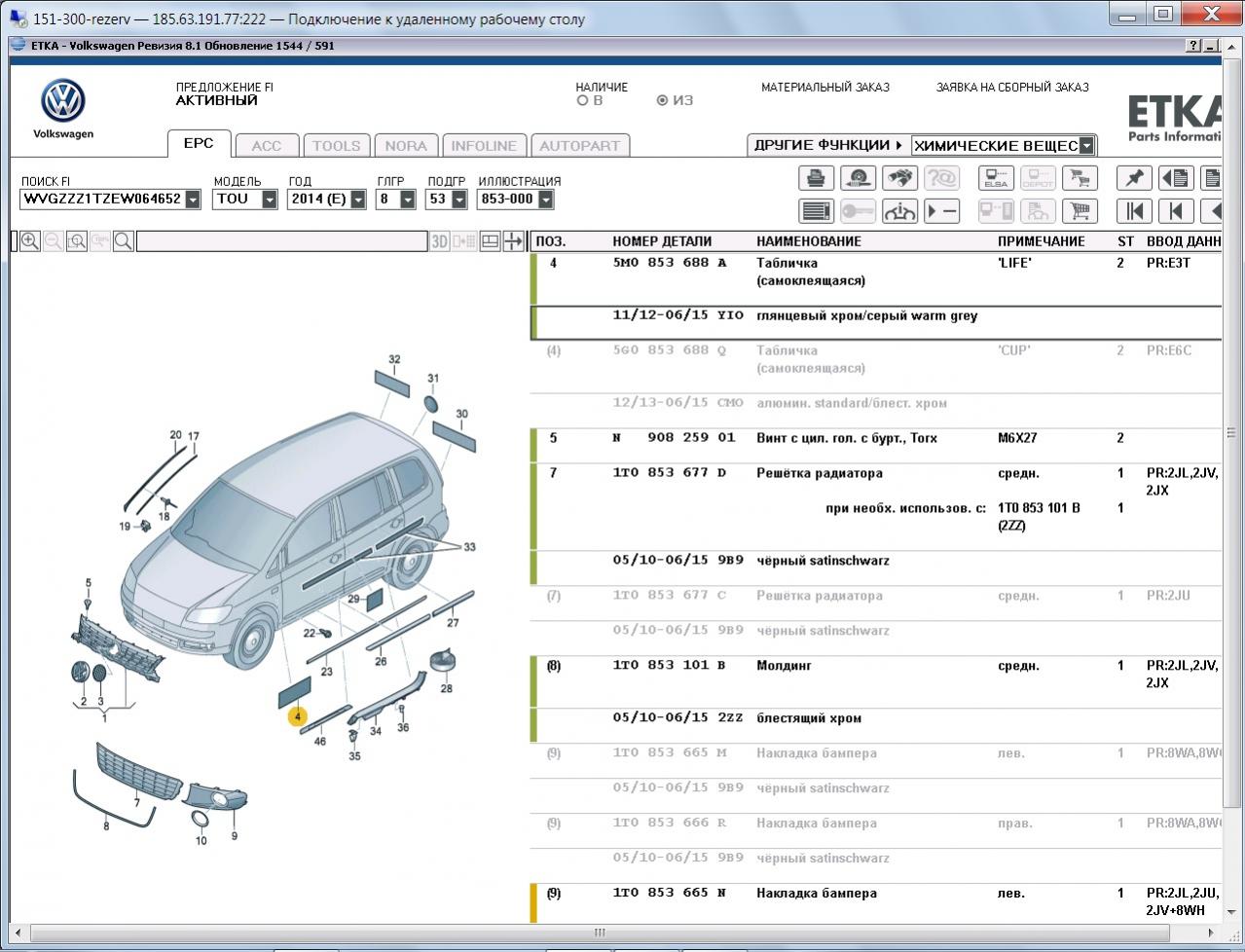The image size is (1245, 952).
Task: Switch to the NORA tab
Action: [x=406, y=146]
